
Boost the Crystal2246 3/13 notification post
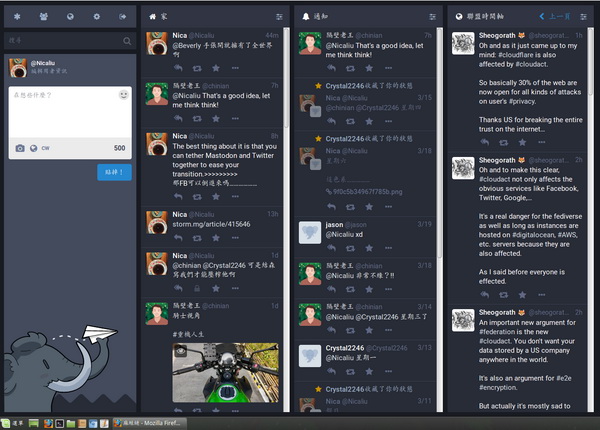350,371
